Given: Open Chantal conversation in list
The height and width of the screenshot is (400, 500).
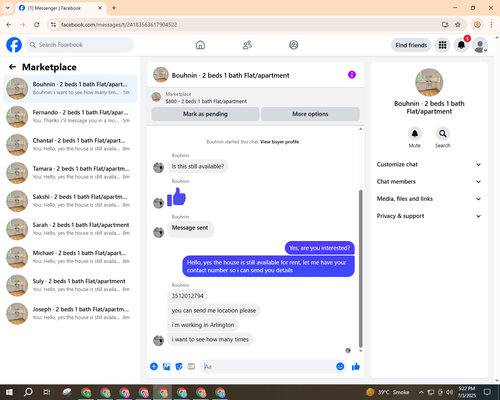Looking at the screenshot, I should 70,145.
